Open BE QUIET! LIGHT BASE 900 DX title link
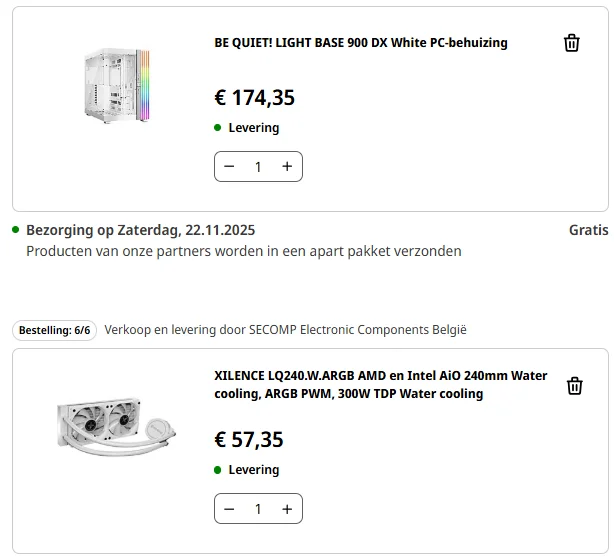This screenshot has width=614, height=557. [x=360, y=43]
